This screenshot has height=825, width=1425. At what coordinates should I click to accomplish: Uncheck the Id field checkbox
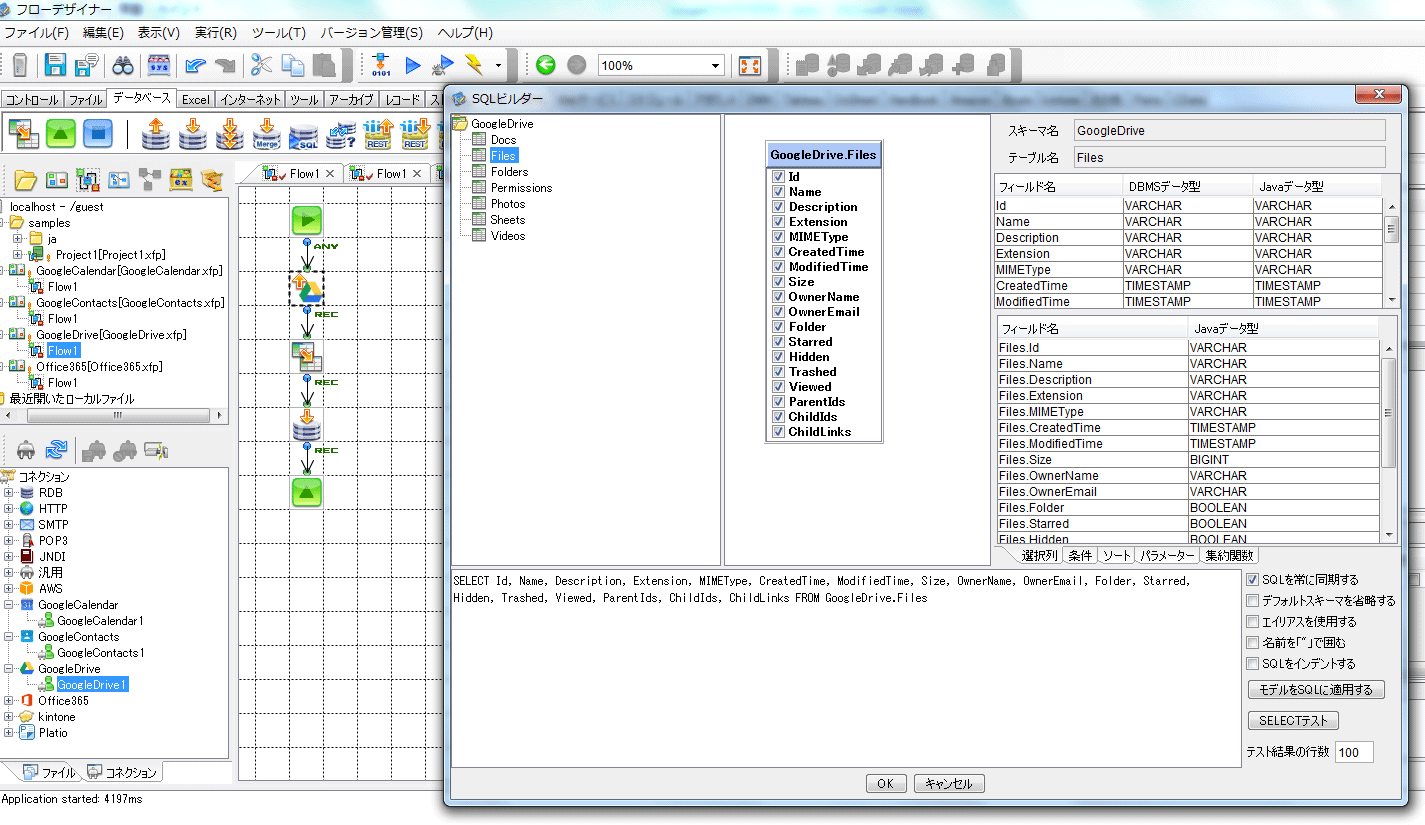(x=778, y=177)
